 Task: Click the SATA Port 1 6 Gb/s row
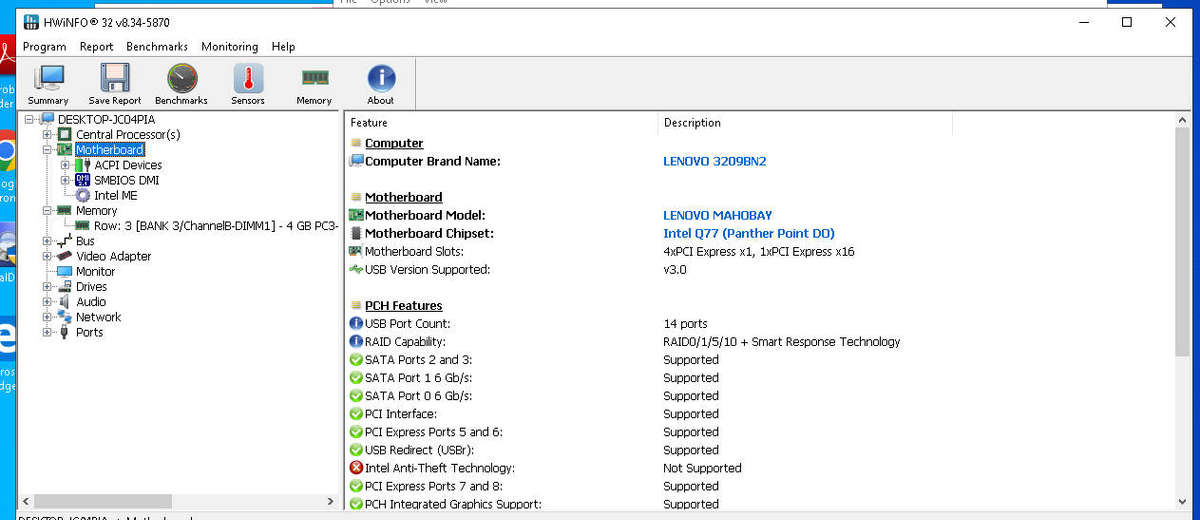760,378
